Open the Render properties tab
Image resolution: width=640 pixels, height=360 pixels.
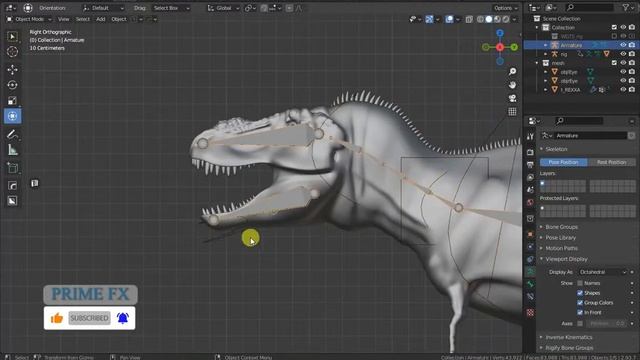(530, 152)
